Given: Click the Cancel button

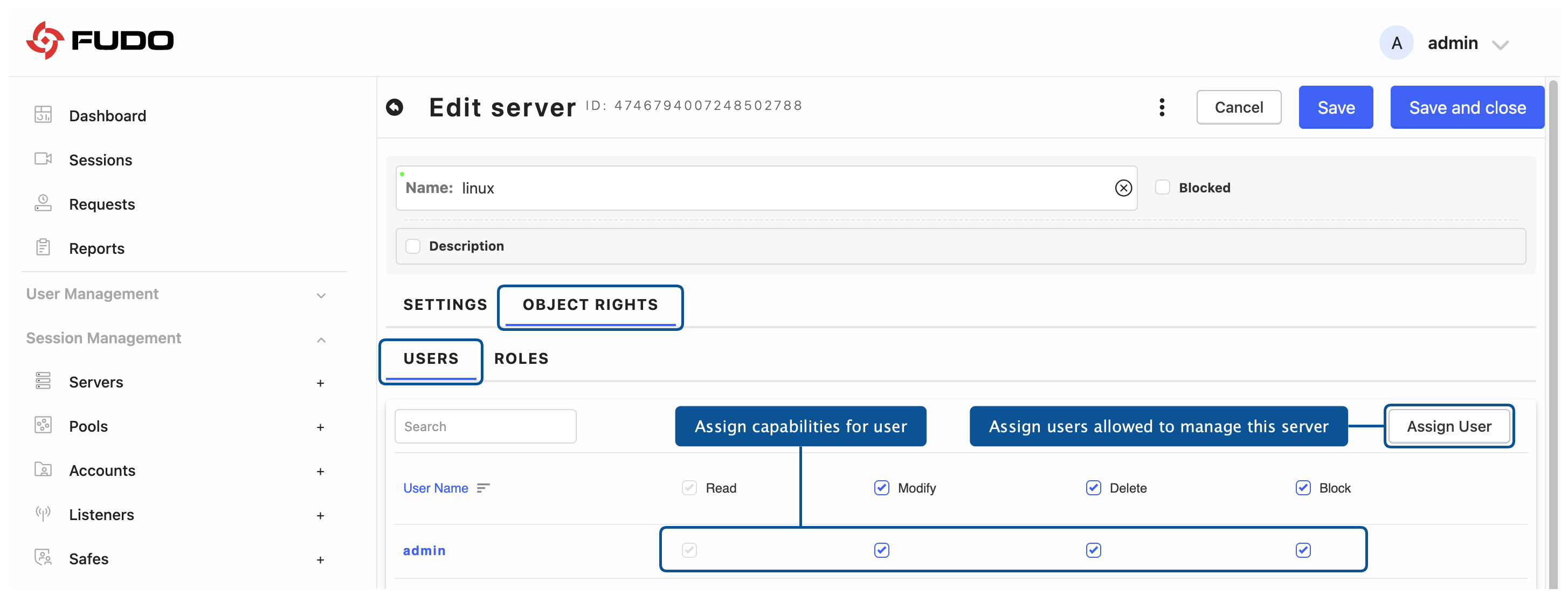Looking at the screenshot, I should pos(1238,107).
